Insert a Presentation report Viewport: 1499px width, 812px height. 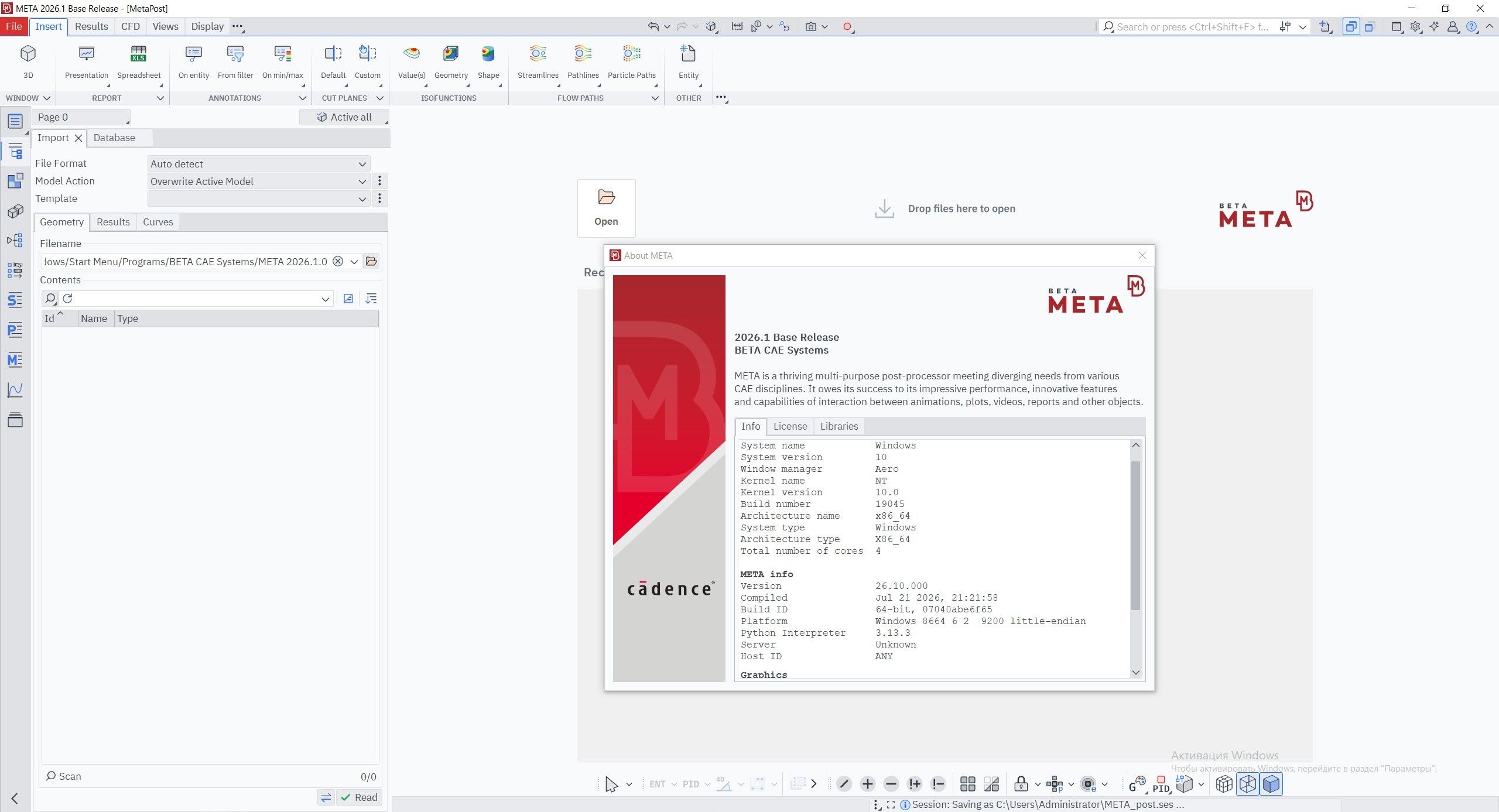pyautogui.click(x=87, y=61)
